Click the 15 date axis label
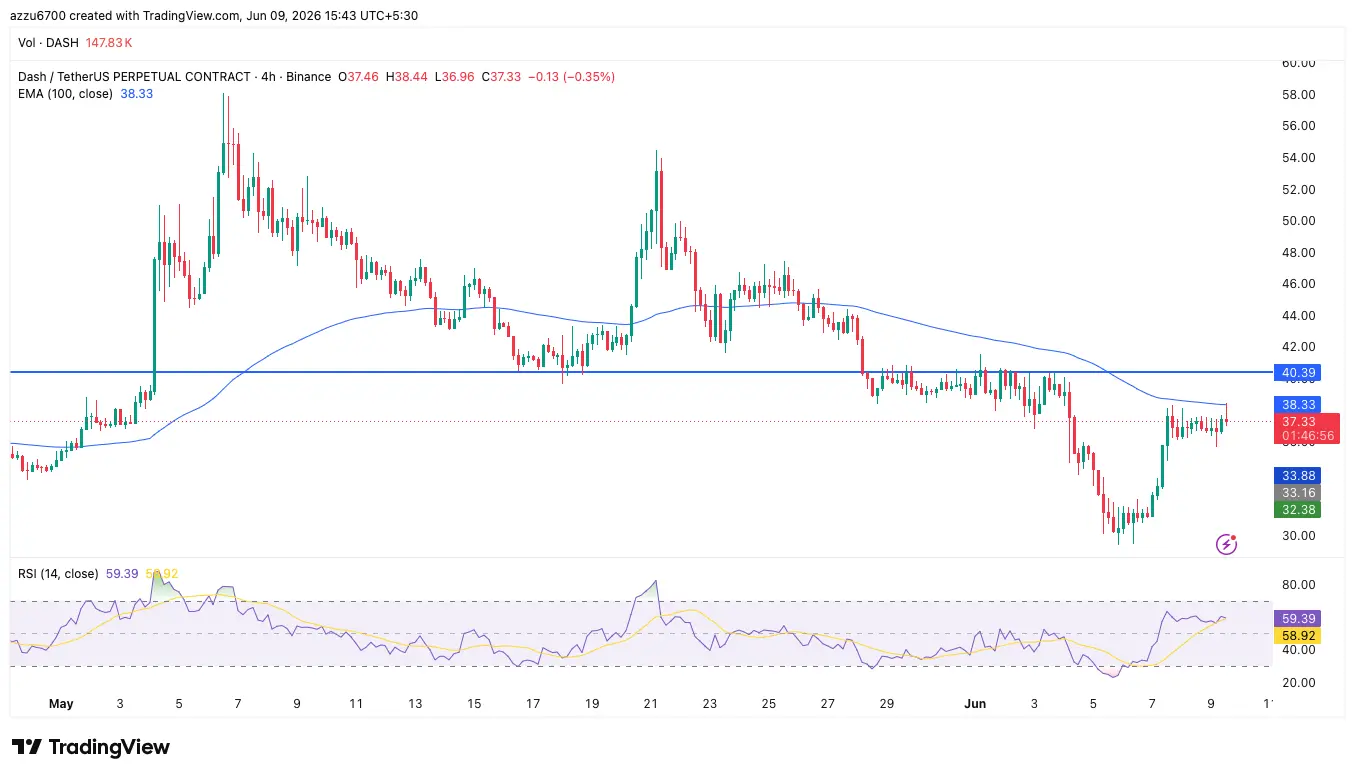The image size is (1355, 777). coord(474,704)
